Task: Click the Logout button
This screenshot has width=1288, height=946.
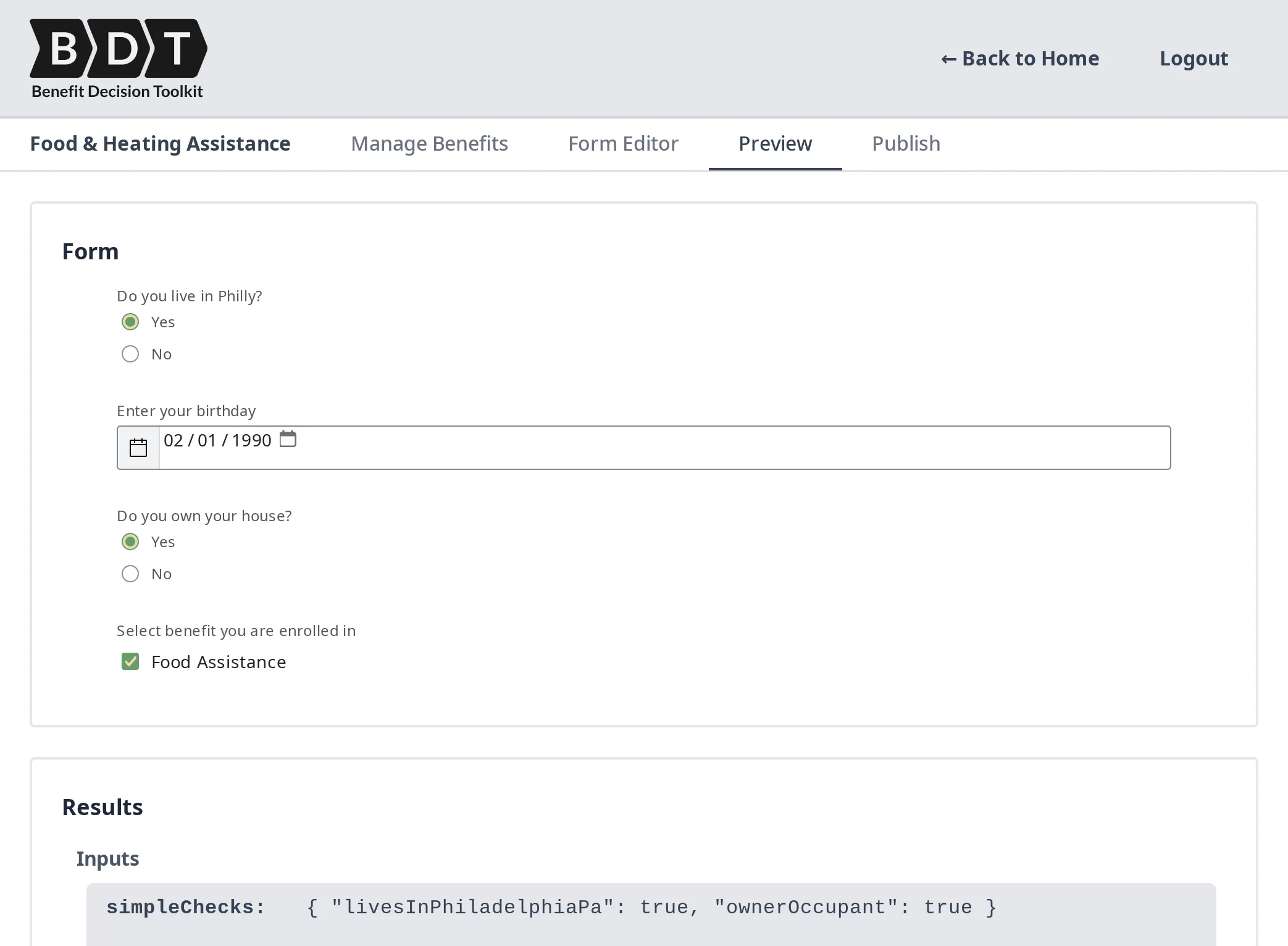Action: pyautogui.click(x=1193, y=58)
